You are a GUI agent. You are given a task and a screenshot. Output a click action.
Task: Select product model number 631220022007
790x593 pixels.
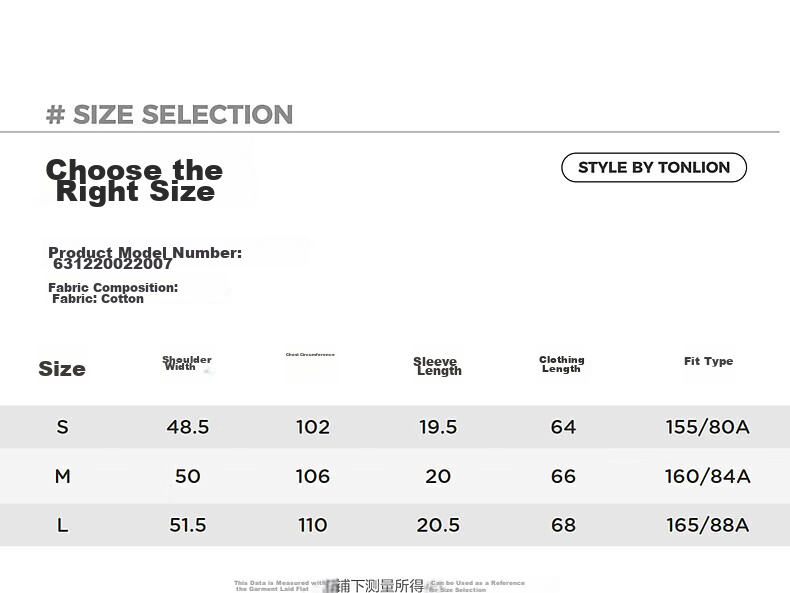[x=113, y=264]
